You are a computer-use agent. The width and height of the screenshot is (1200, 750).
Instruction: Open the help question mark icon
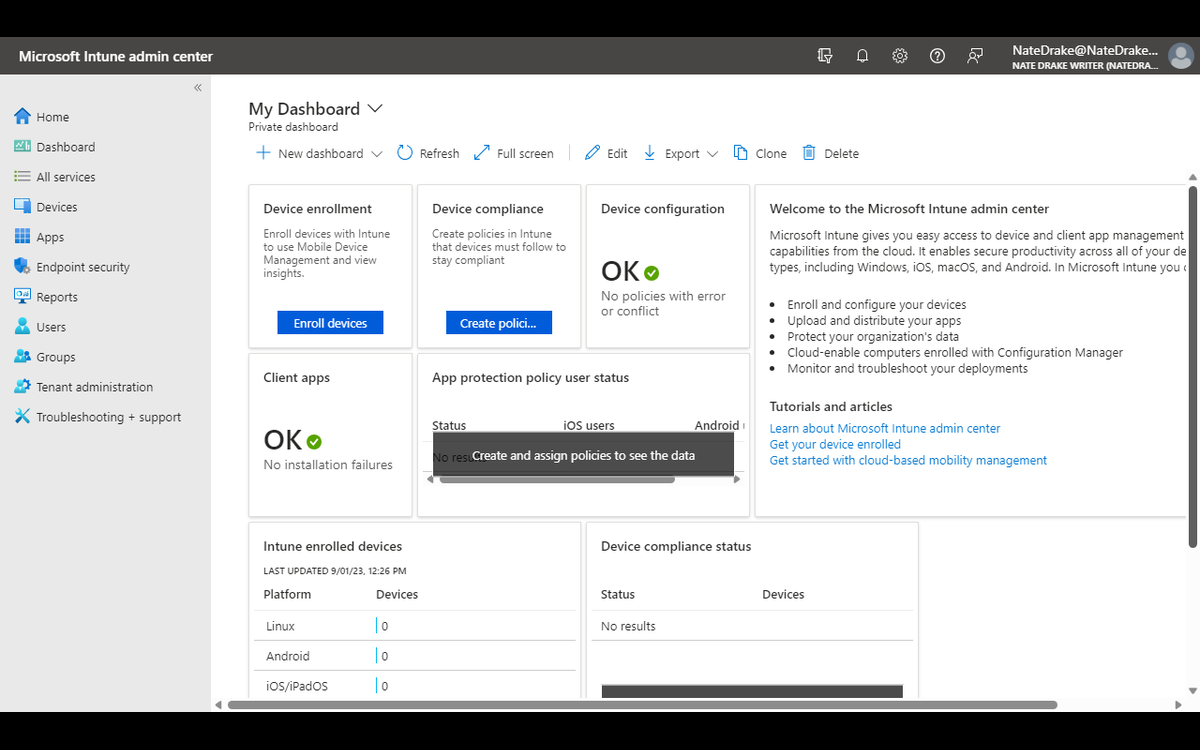pyautogui.click(x=937, y=56)
